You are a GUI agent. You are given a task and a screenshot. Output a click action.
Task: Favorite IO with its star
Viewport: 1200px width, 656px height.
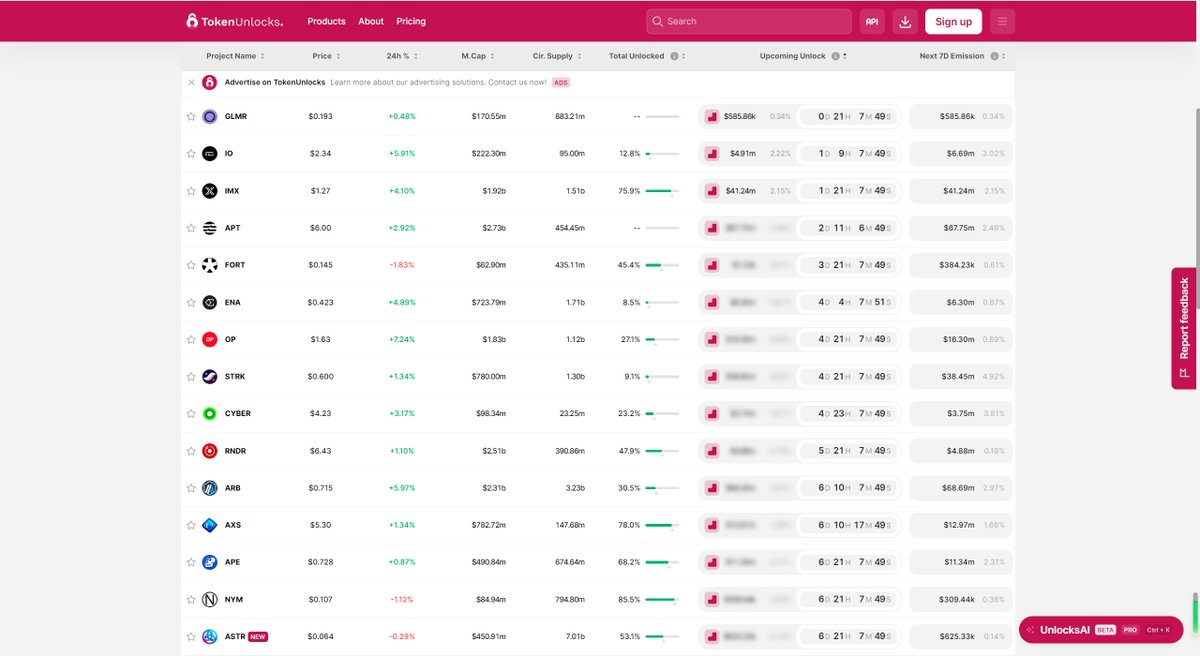tap(191, 154)
